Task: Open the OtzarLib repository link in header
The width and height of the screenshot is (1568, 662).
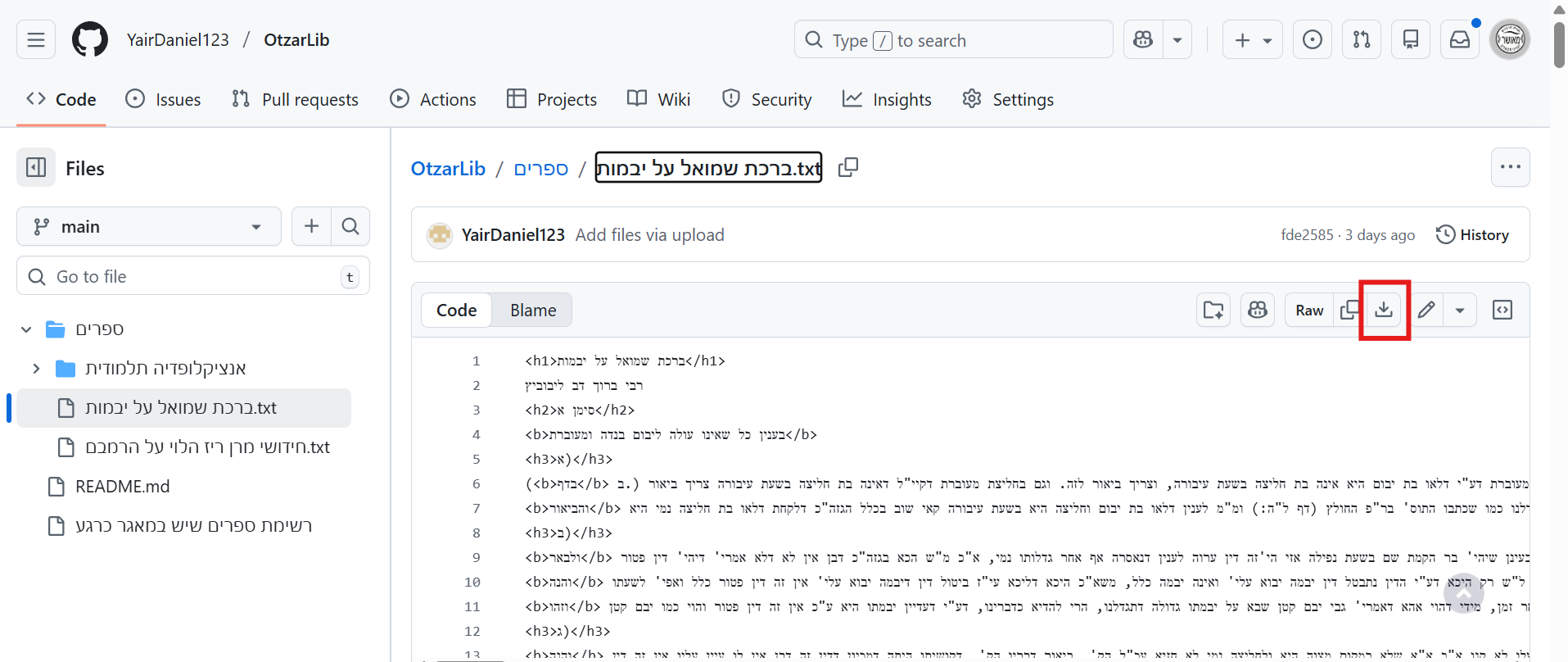Action: point(296,39)
